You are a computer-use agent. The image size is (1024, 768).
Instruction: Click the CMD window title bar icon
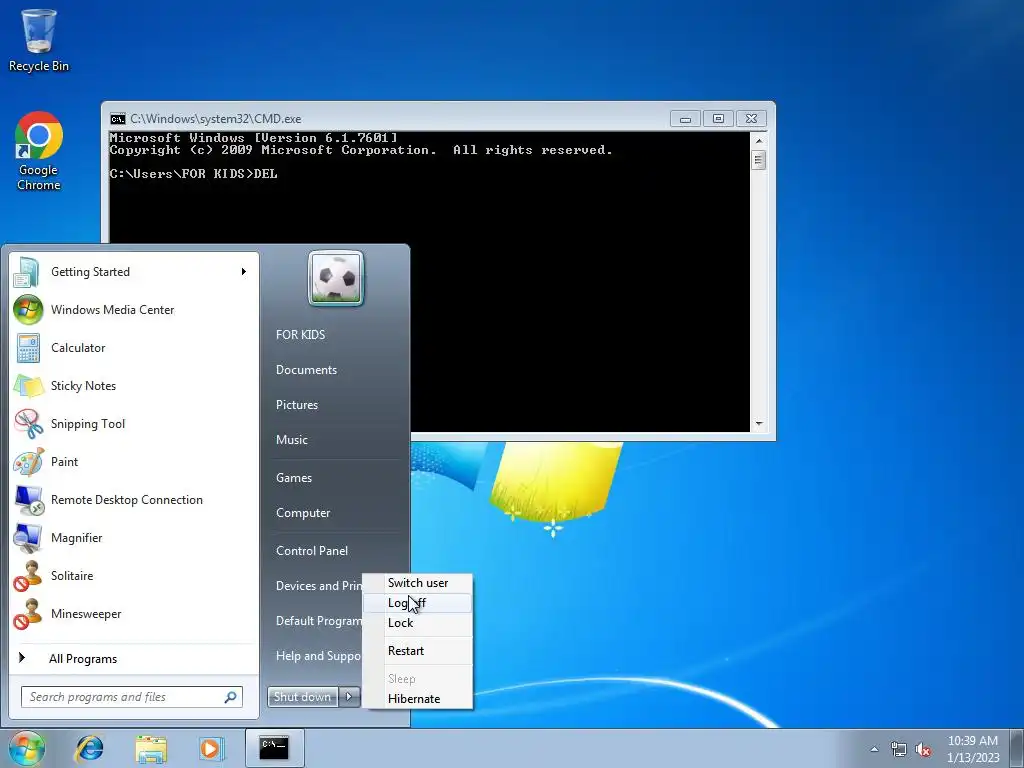point(118,119)
